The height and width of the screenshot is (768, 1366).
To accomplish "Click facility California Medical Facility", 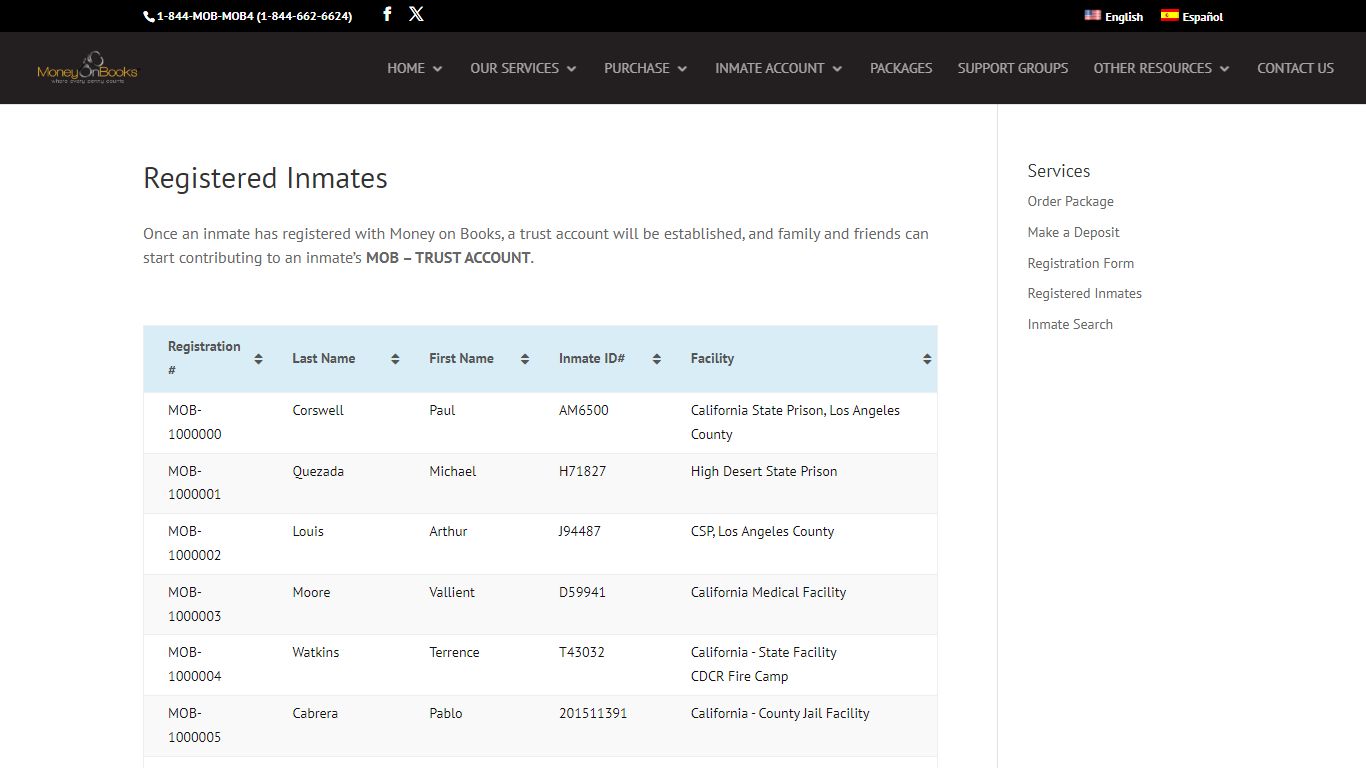I will tap(768, 592).
